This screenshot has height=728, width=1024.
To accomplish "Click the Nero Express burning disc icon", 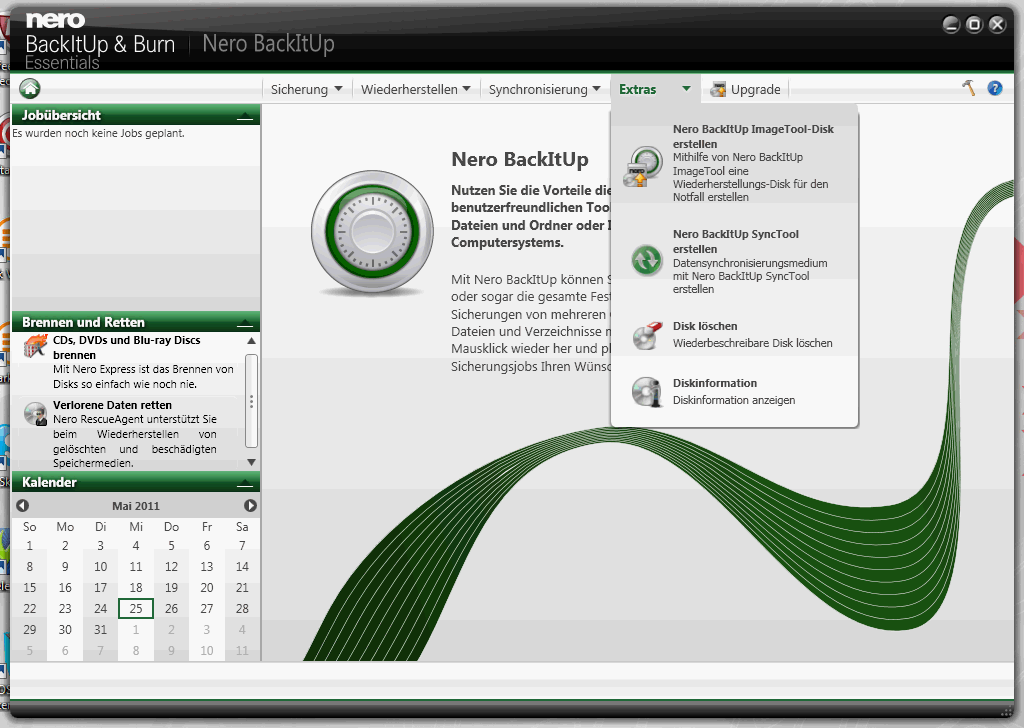I will point(35,346).
